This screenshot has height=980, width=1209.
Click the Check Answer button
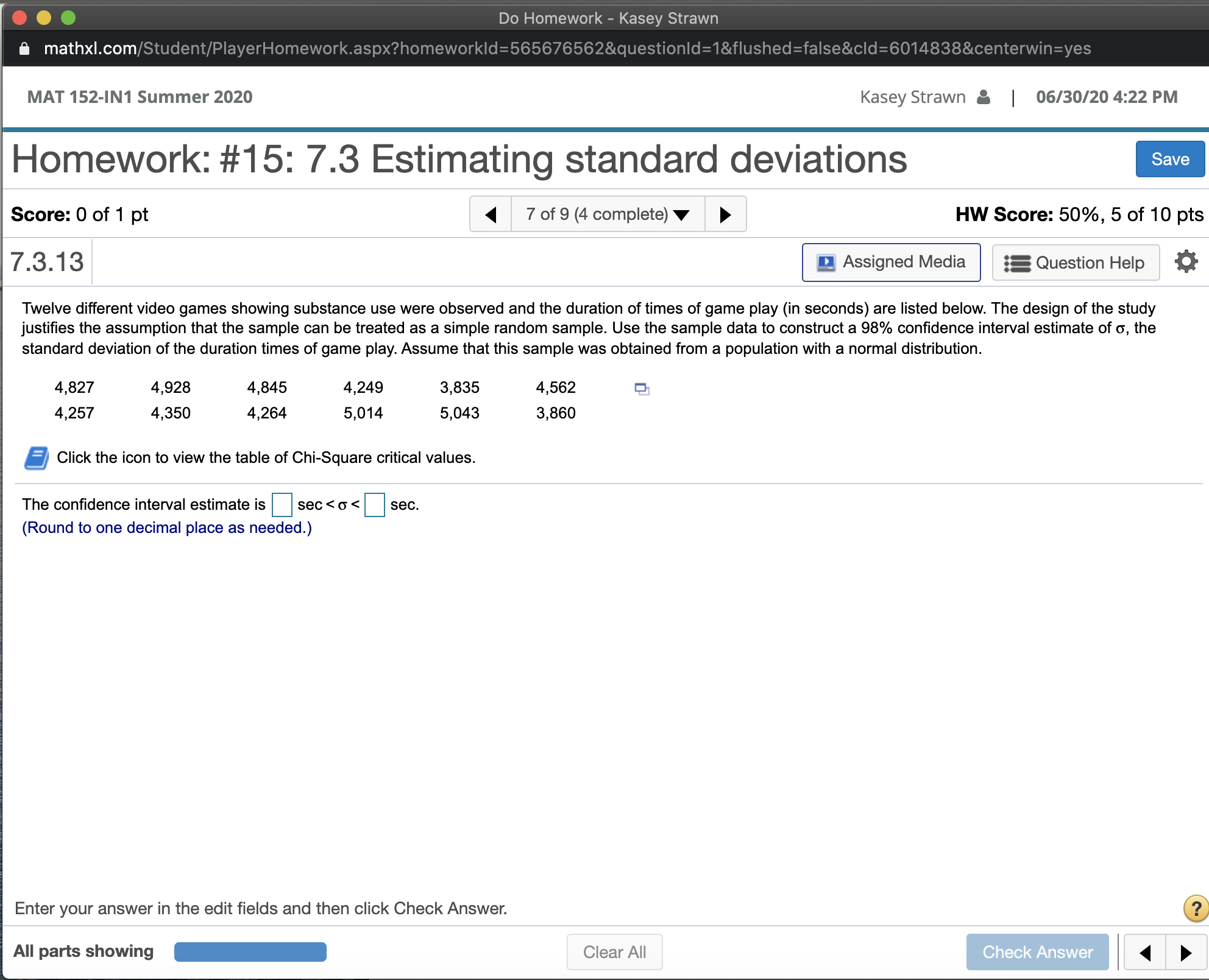[x=1037, y=952]
